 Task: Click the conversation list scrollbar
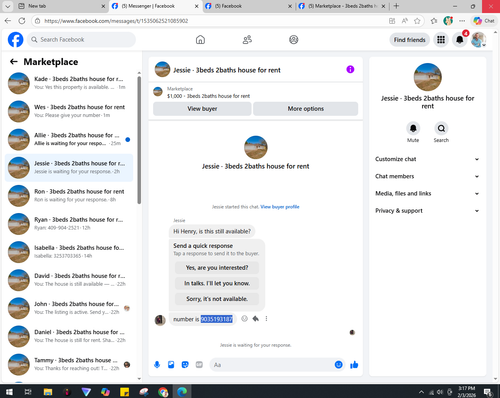pos(139,140)
